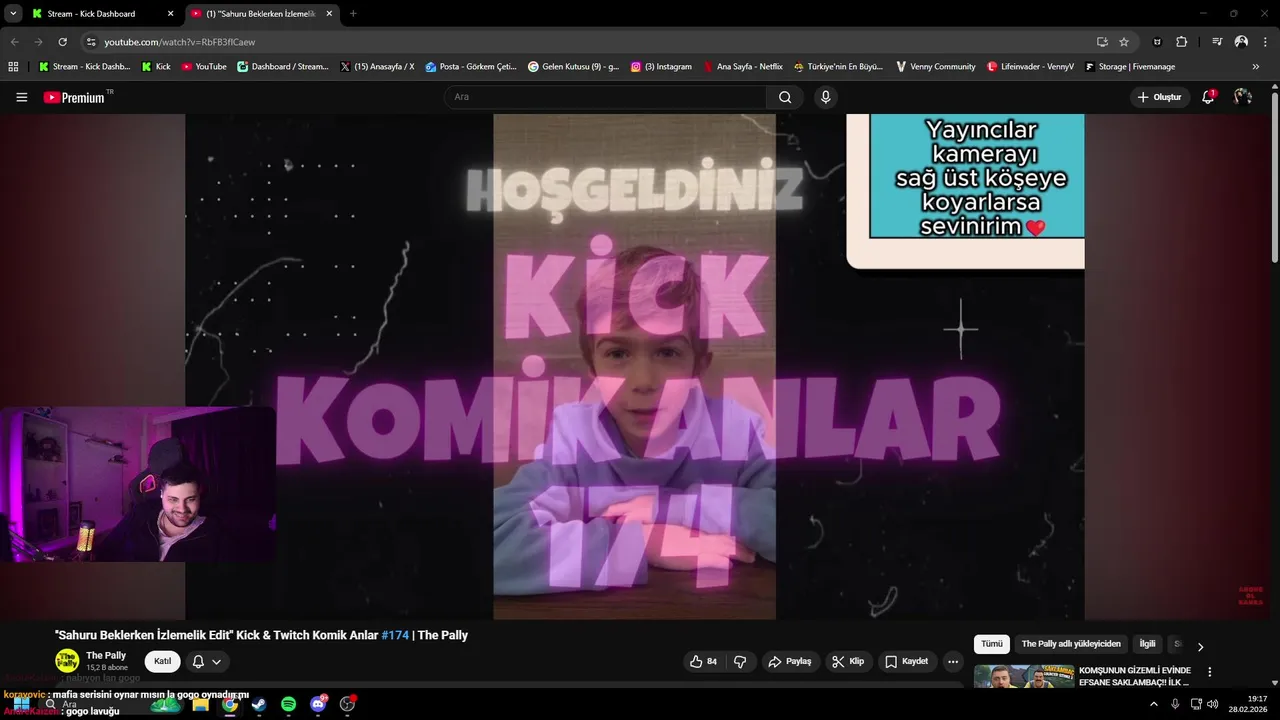Go to YouTube Premium home logo

click(x=75, y=97)
